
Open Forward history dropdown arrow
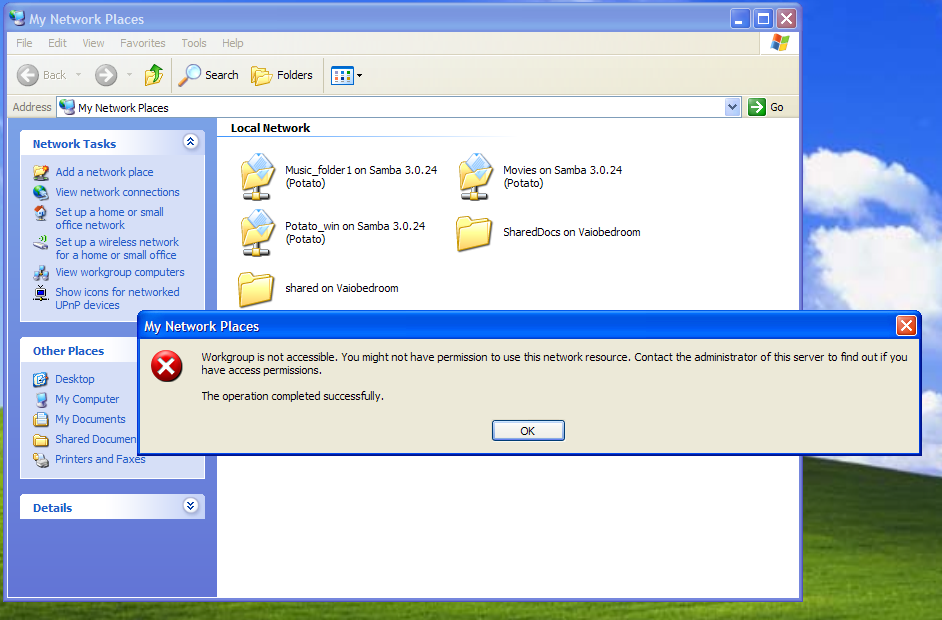click(129, 75)
